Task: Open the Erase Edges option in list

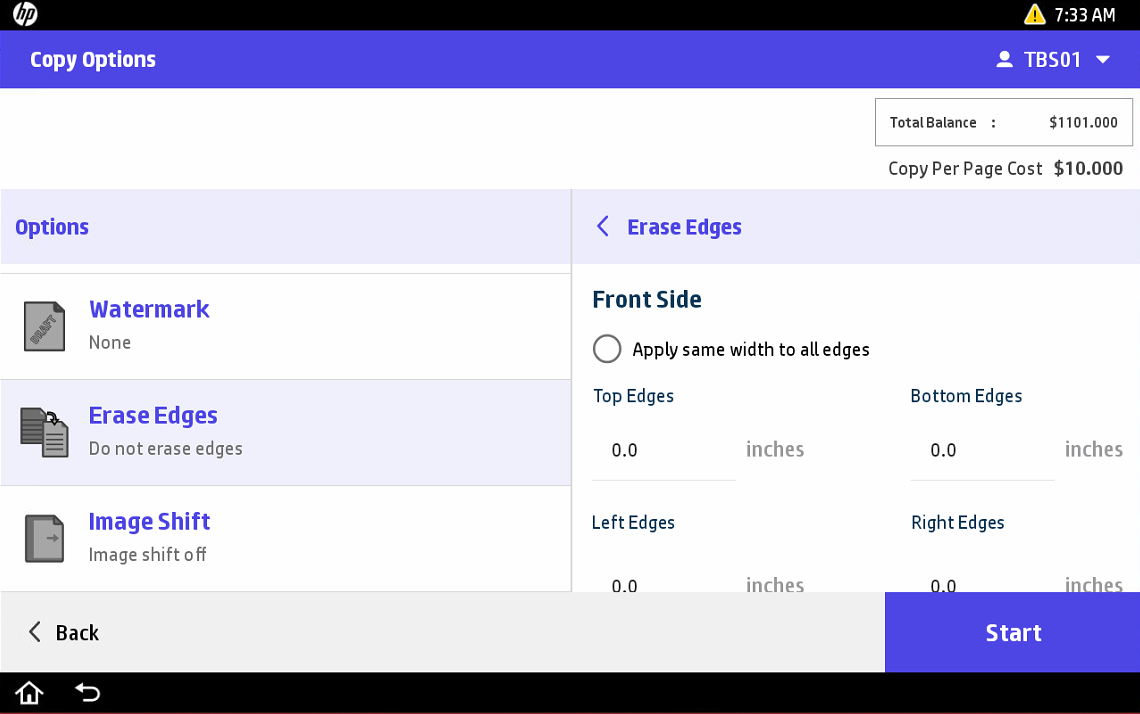Action: coord(153,416)
